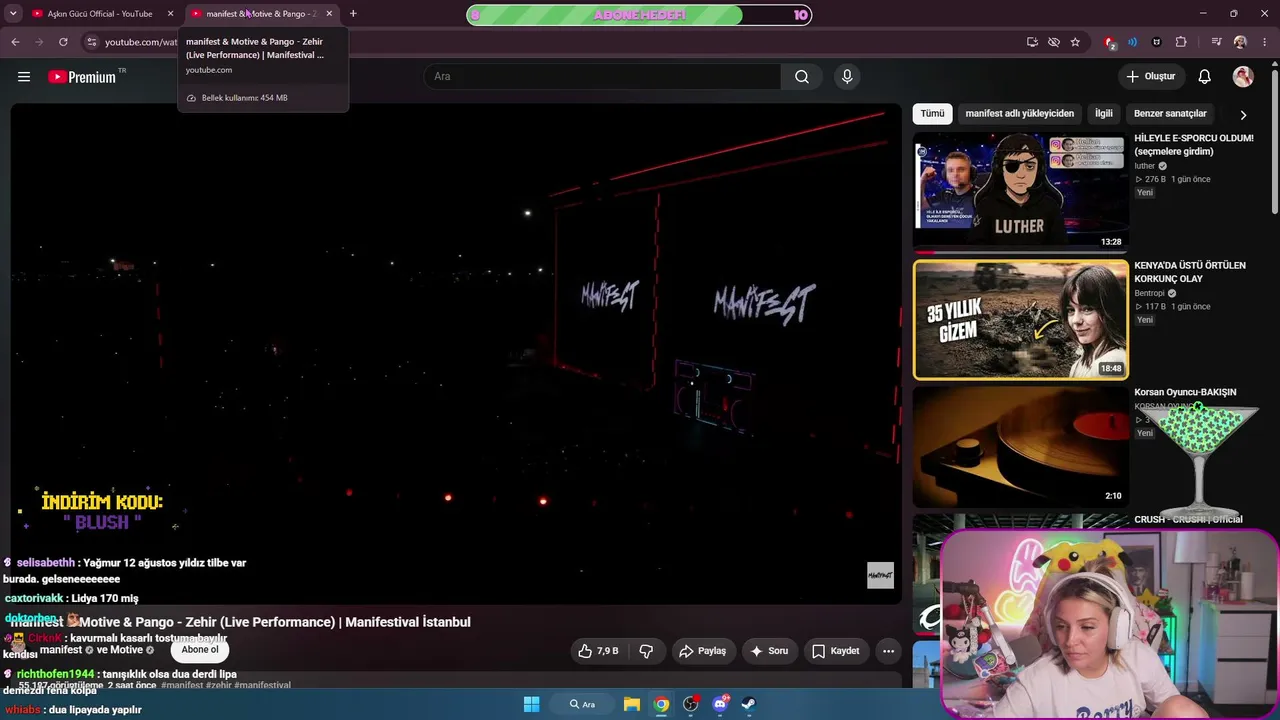
Task: Open luther channel name under first video
Action: point(1145,166)
